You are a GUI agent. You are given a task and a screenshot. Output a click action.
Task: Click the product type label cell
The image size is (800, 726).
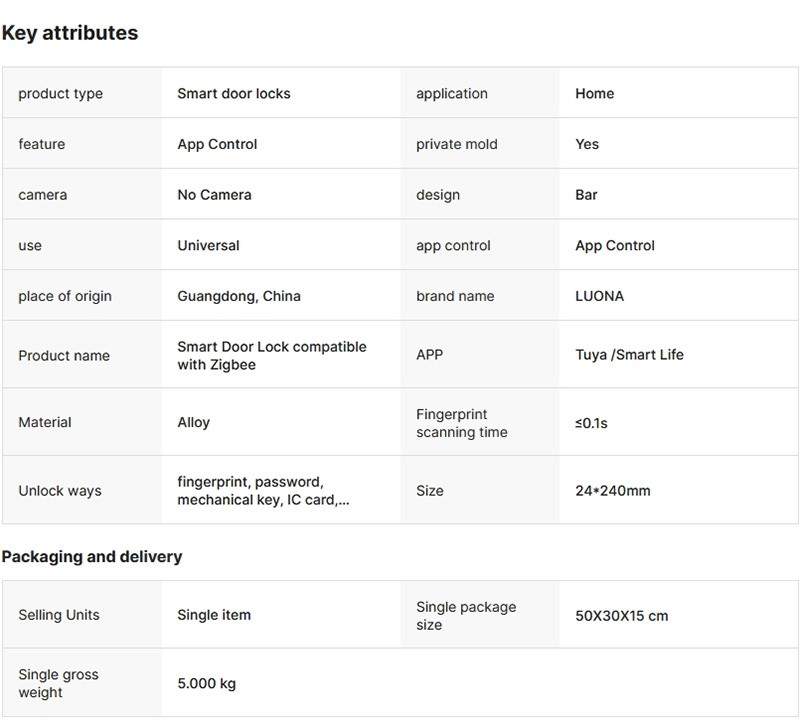coord(61,94)
